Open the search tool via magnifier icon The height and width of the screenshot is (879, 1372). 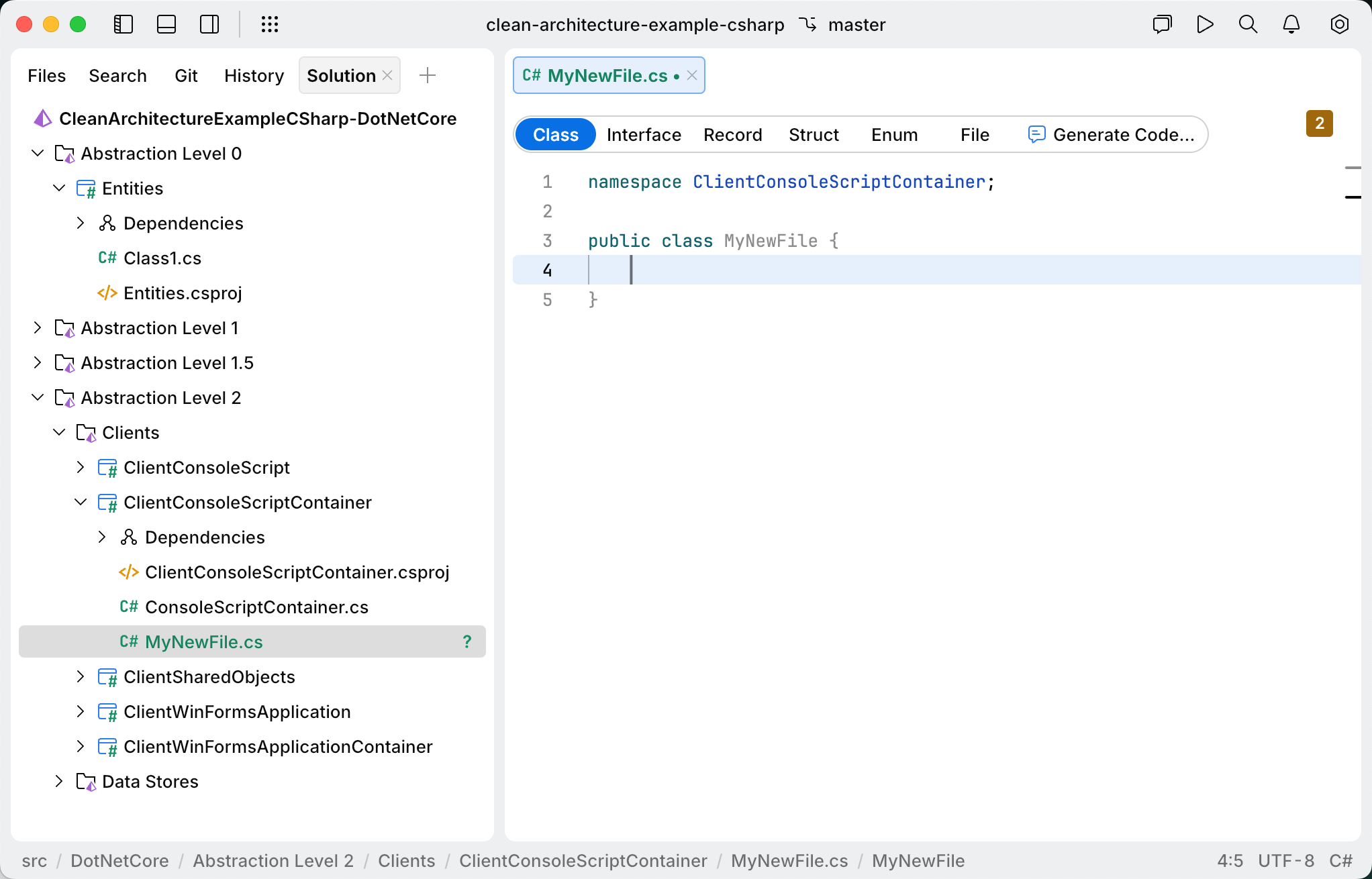click(x=1248, y=24)
